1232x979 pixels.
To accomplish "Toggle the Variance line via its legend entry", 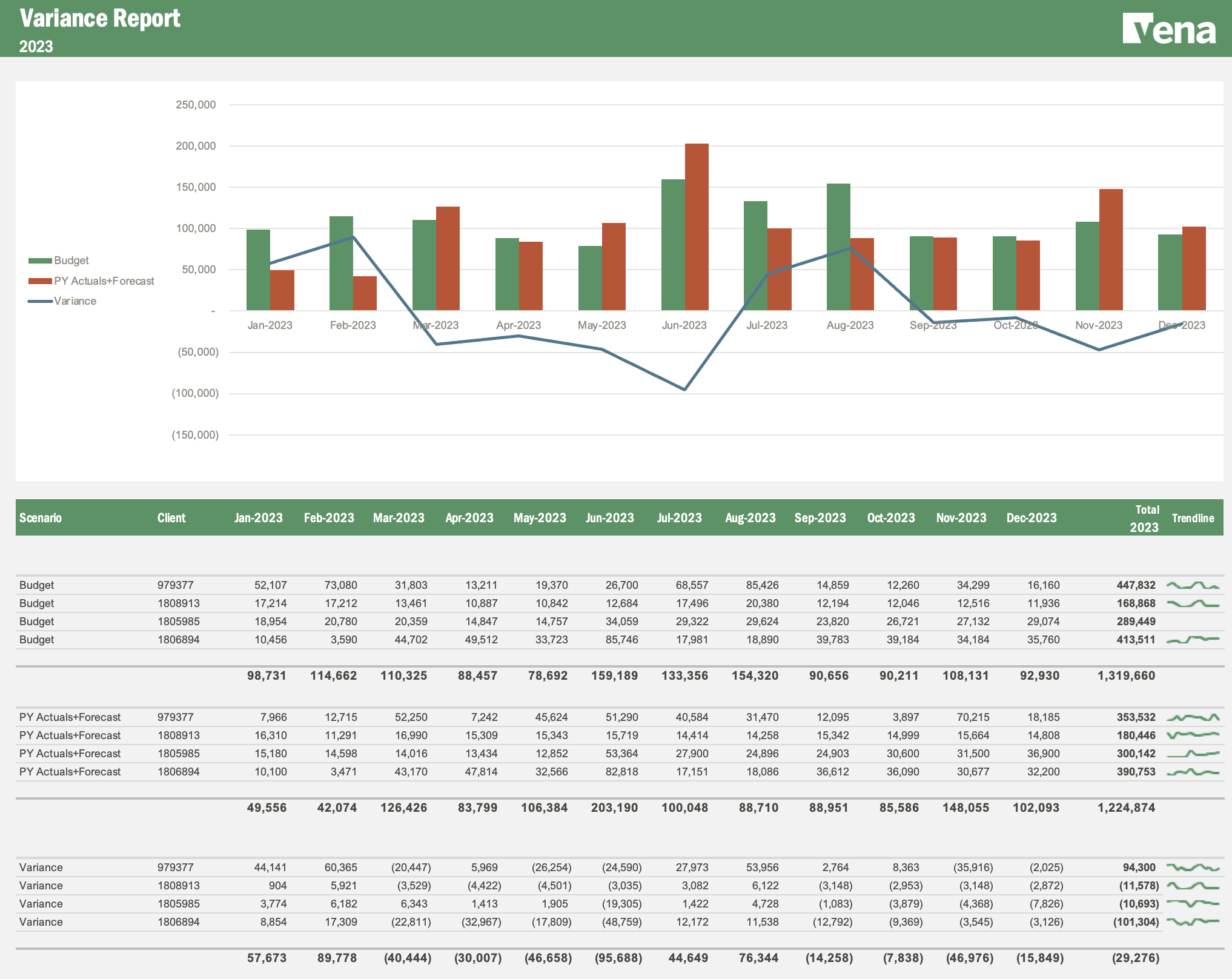I will tap(76, 300).
